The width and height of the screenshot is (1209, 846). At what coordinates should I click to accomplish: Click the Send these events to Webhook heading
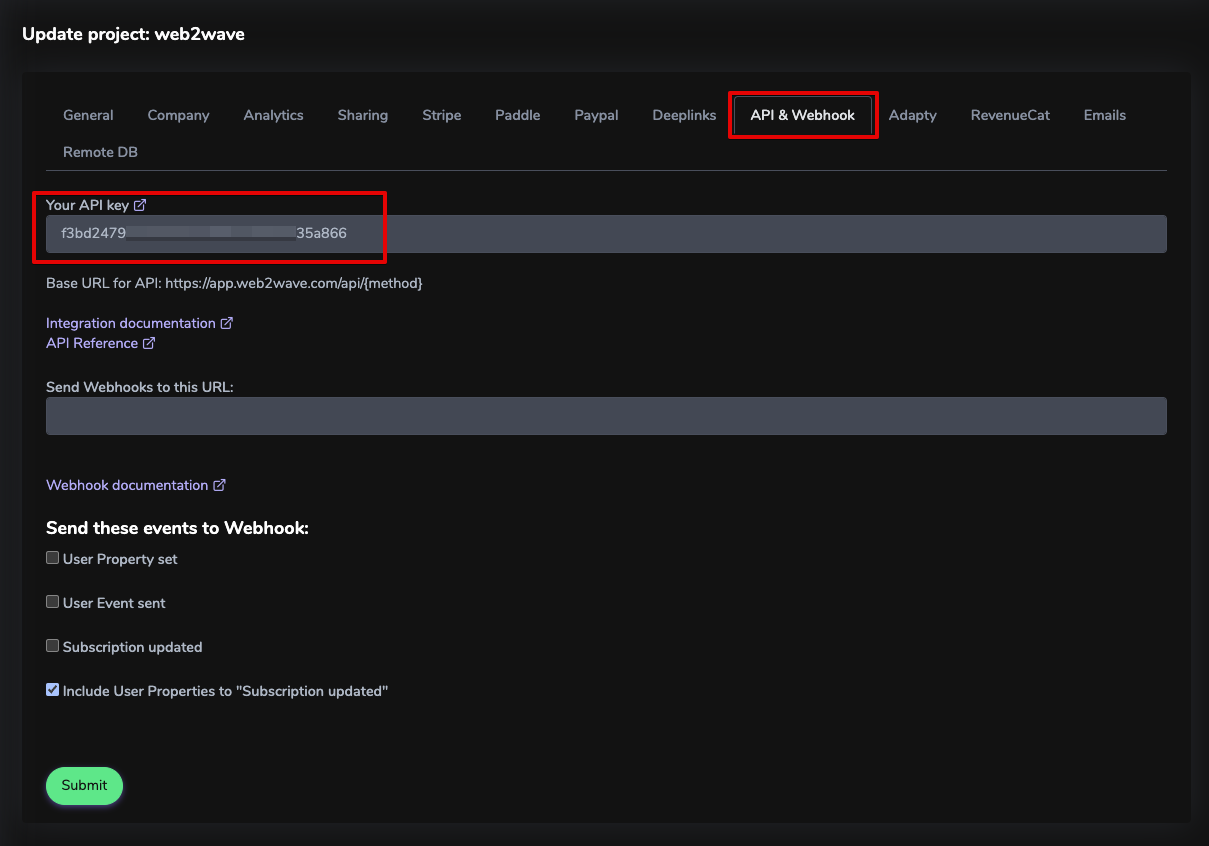pos(177,528)
